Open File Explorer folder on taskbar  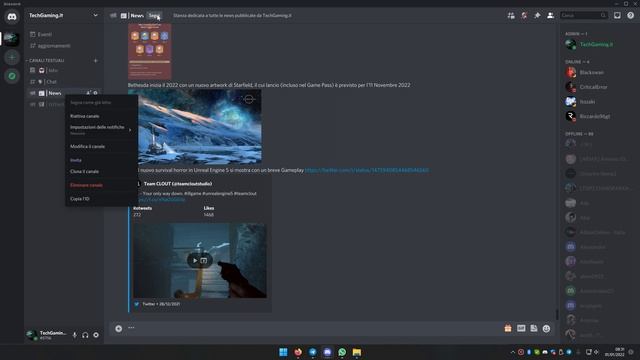click(357, 352)
